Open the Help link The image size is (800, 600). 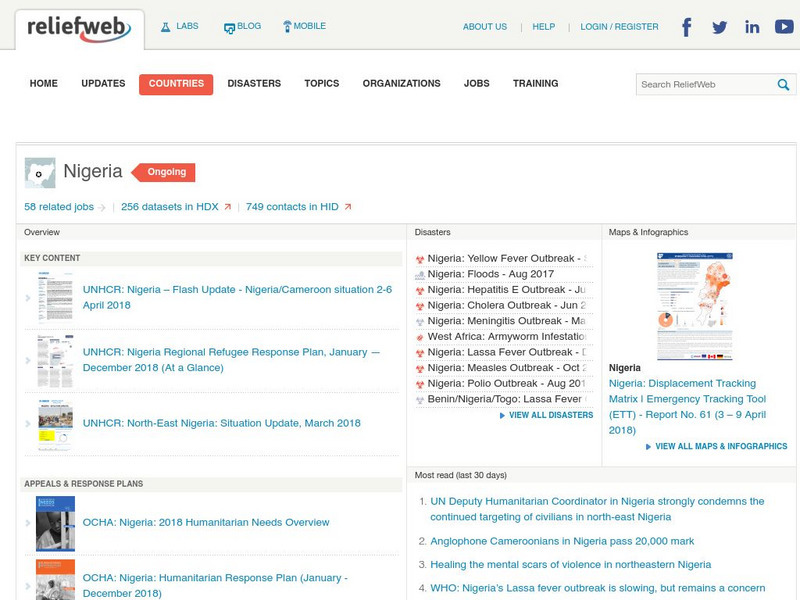pos(544,27)
